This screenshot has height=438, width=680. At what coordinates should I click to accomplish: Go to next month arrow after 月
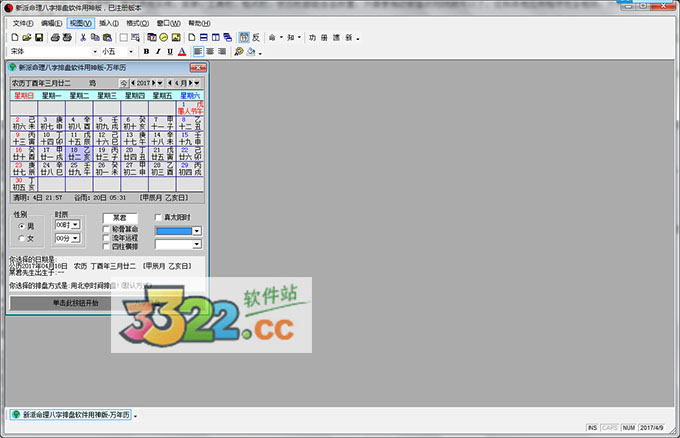coord(190,83)
